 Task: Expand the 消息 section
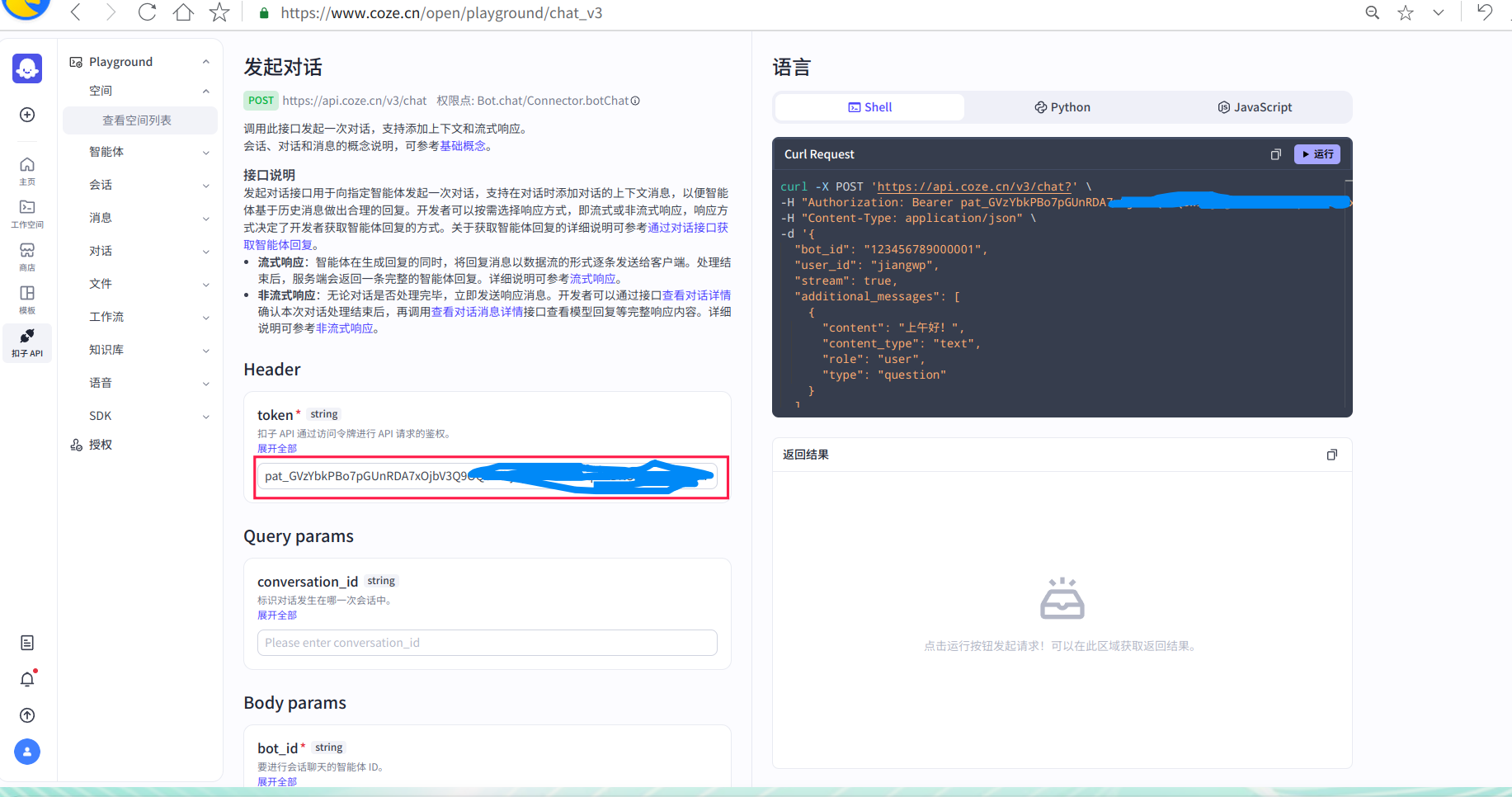coord(206,219)
